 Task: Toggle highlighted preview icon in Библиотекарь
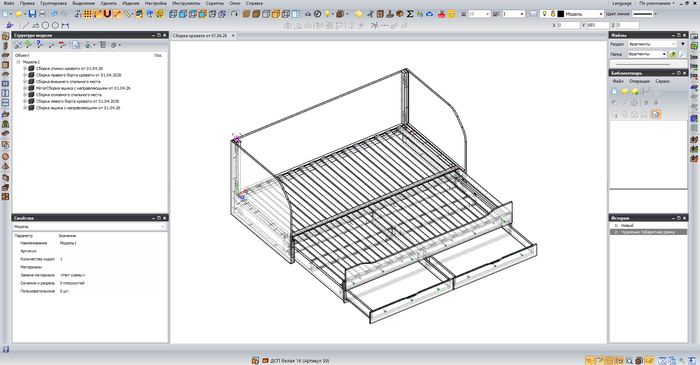(655, 114)
